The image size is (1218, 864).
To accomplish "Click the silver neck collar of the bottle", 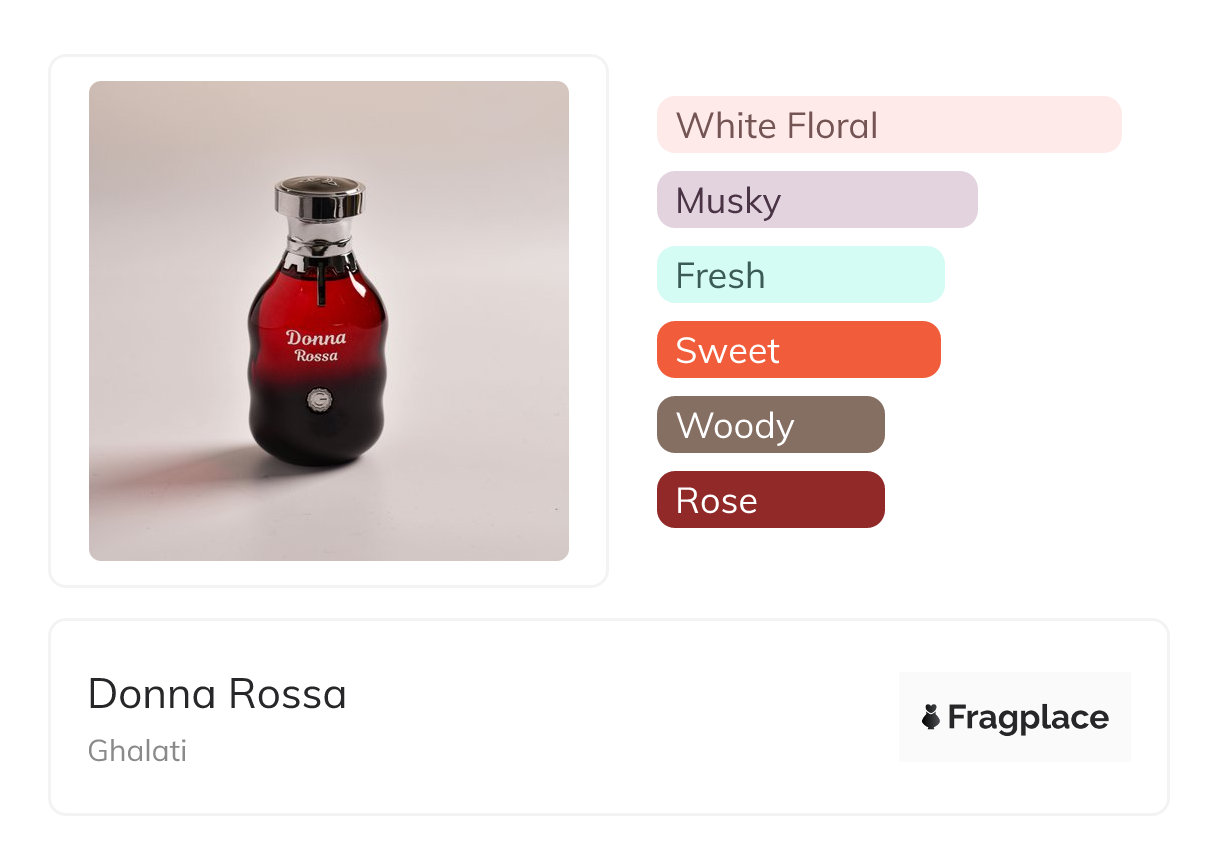I will click(x=319, y=241).
